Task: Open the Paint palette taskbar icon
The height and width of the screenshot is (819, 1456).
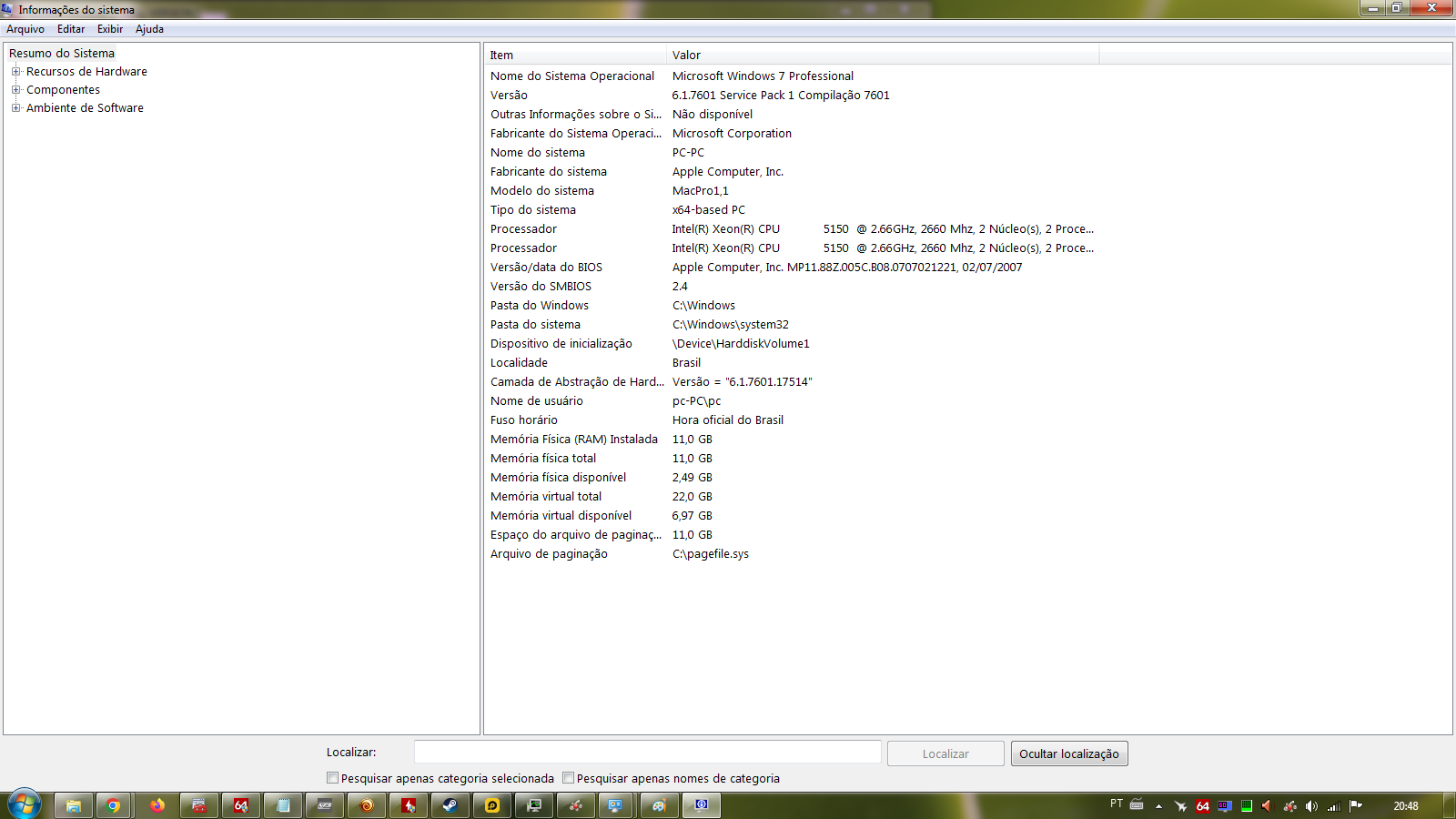Action: [x=660, y=805]
